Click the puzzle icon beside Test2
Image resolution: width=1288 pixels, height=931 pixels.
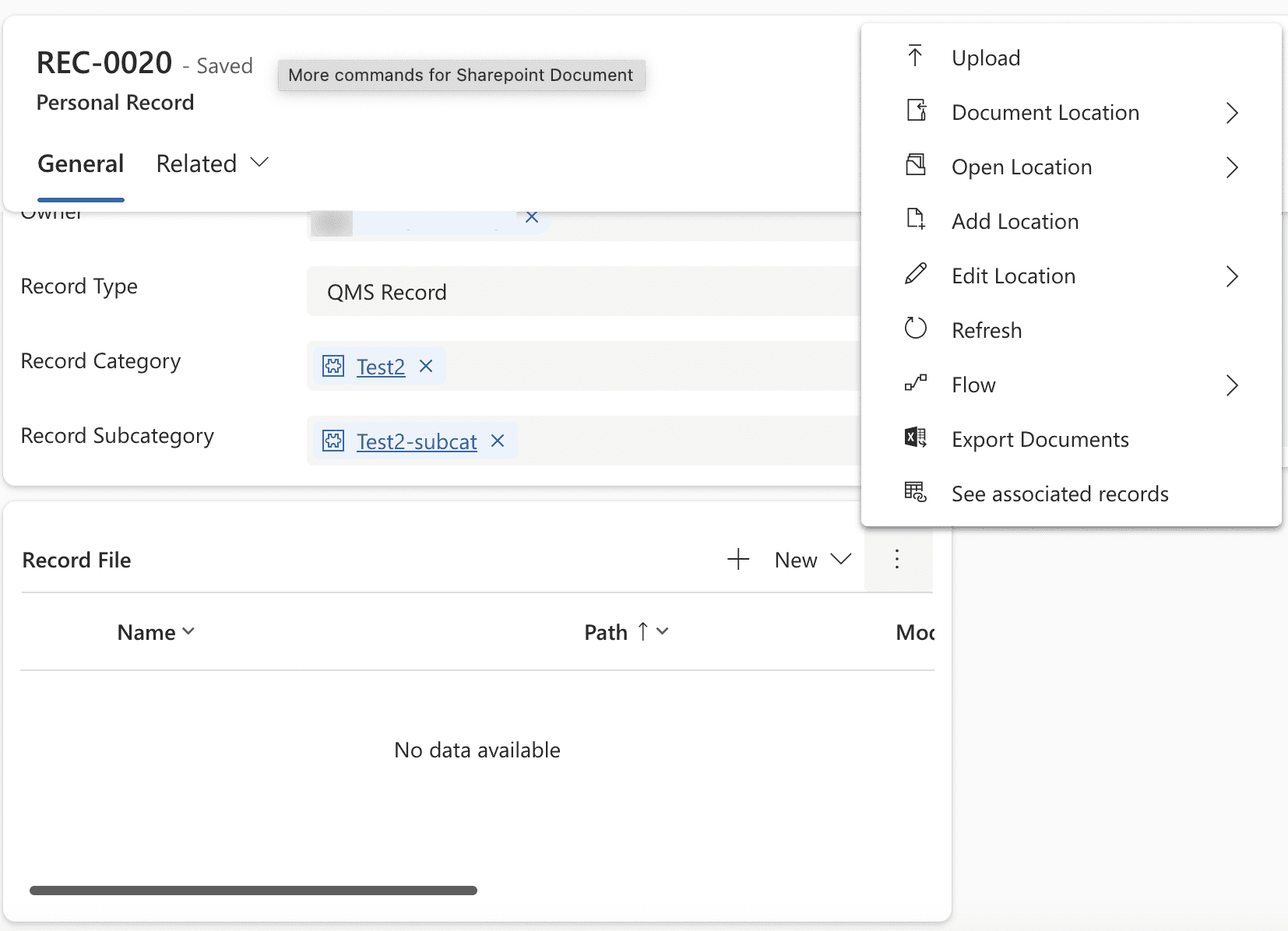pos(333,366)
